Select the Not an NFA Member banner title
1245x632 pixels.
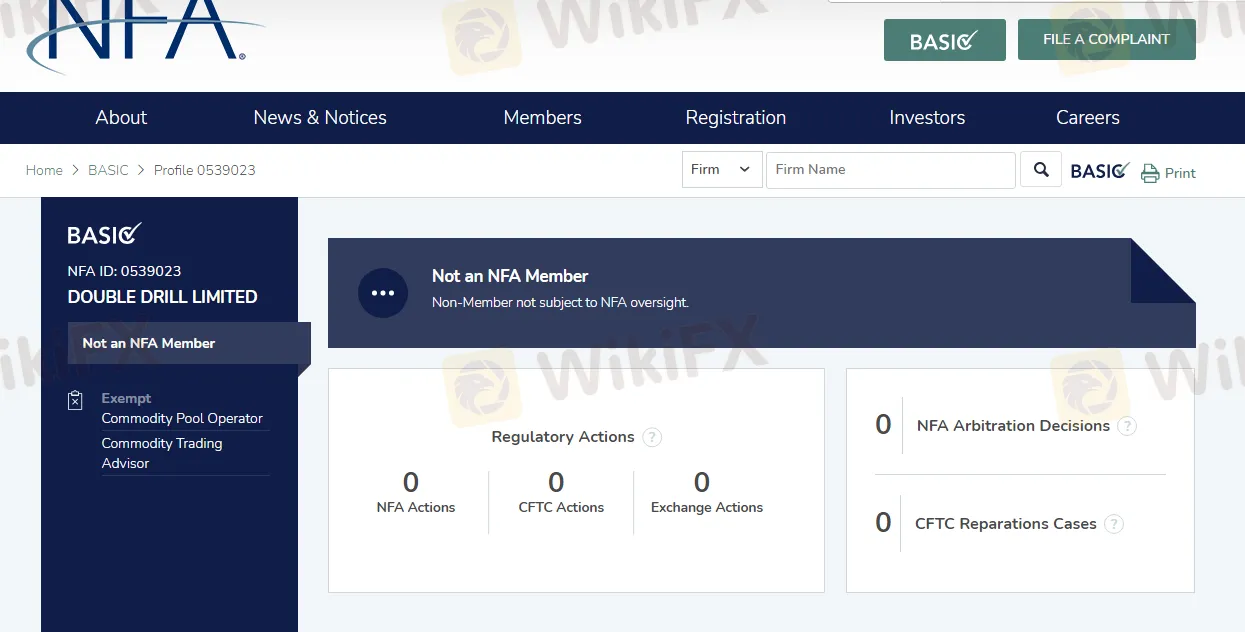pos(510,276)
